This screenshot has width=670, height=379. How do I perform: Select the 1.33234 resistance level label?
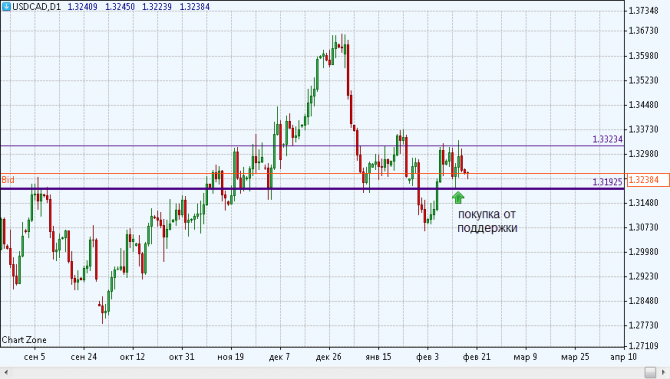coord(607,139)
